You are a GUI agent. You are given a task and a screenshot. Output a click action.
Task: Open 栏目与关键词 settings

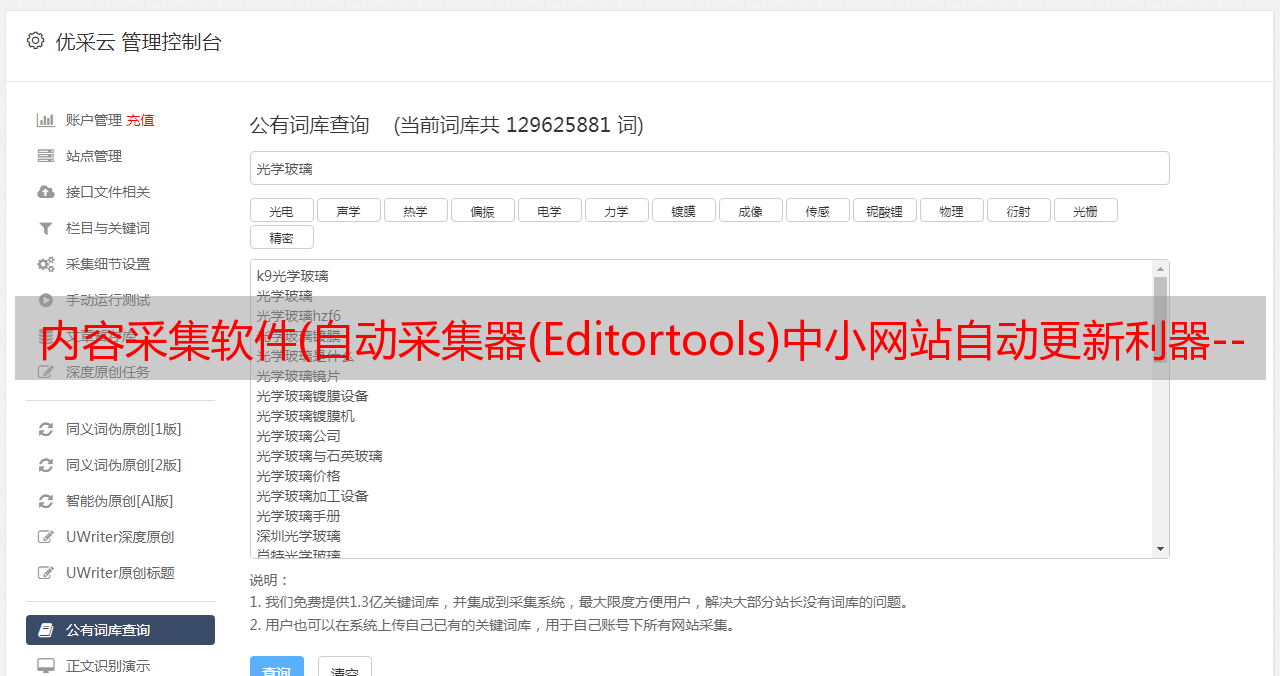point(108,228)
